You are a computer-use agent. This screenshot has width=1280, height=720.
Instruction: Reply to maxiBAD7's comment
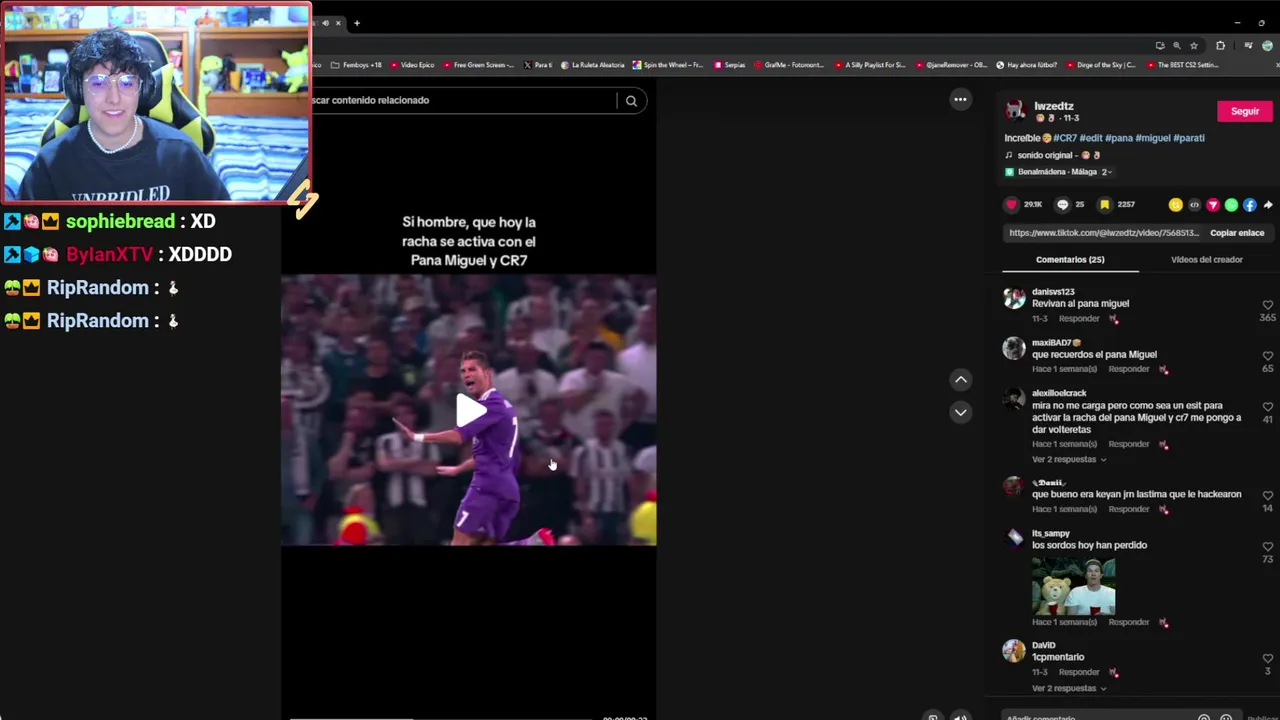click(x=1129, y=369)
